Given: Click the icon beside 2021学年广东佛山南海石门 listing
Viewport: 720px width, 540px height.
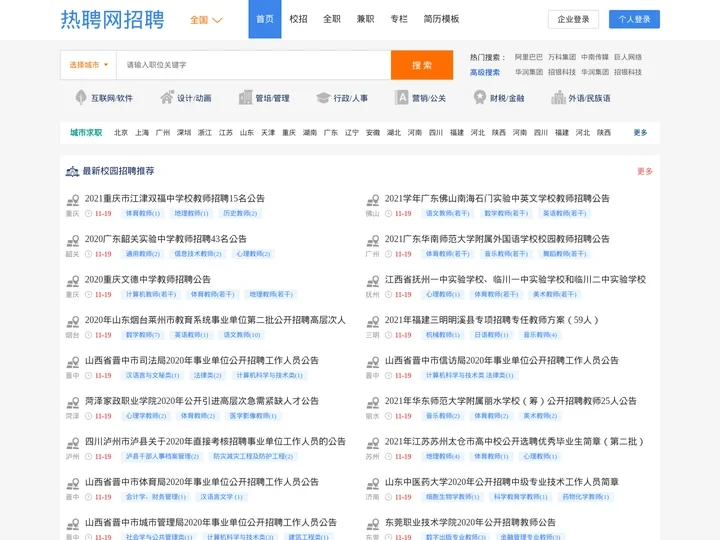Looking at the screenshot, I should (373, 200).
